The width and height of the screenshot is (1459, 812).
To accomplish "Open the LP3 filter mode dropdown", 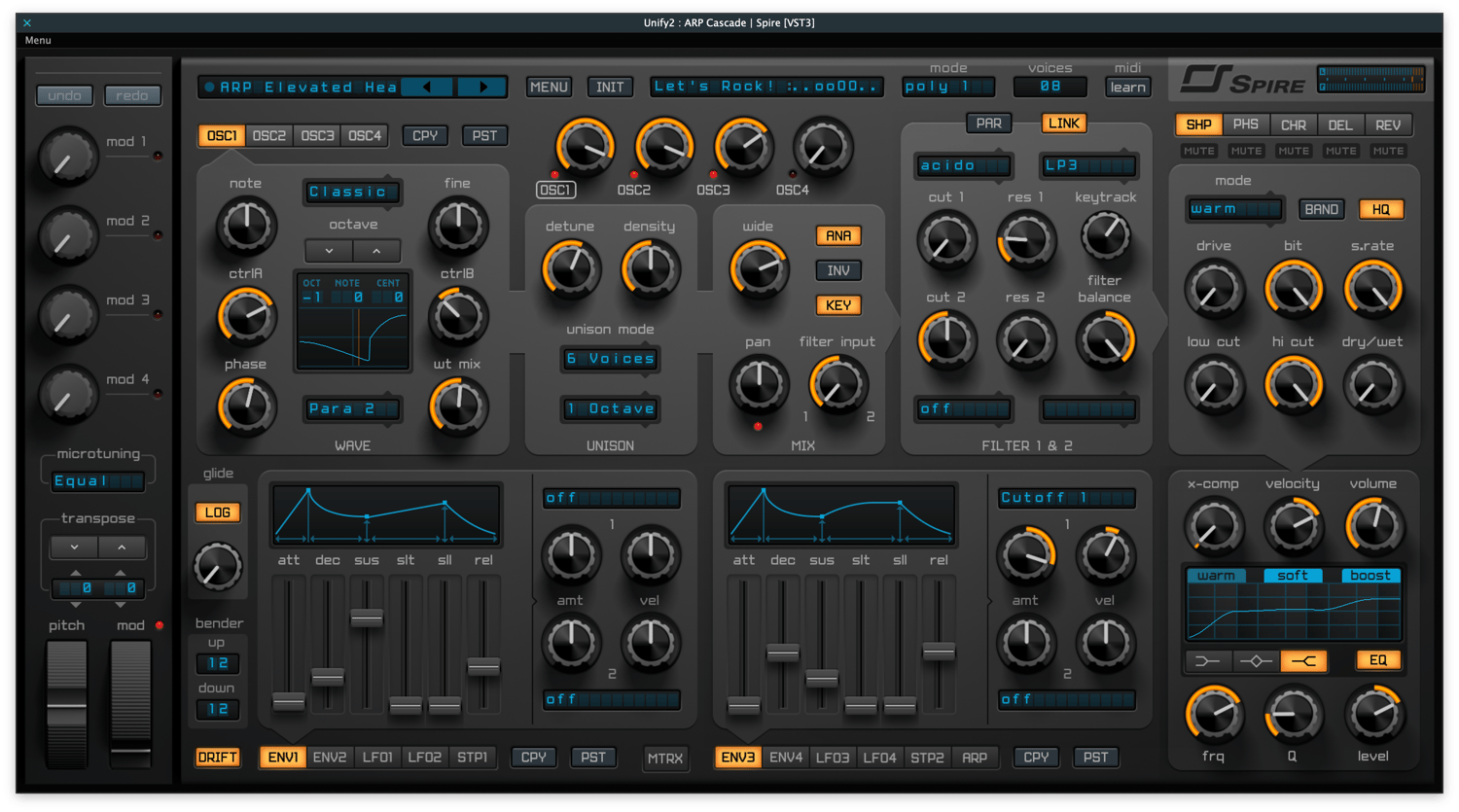I will tap(1088, 165).
